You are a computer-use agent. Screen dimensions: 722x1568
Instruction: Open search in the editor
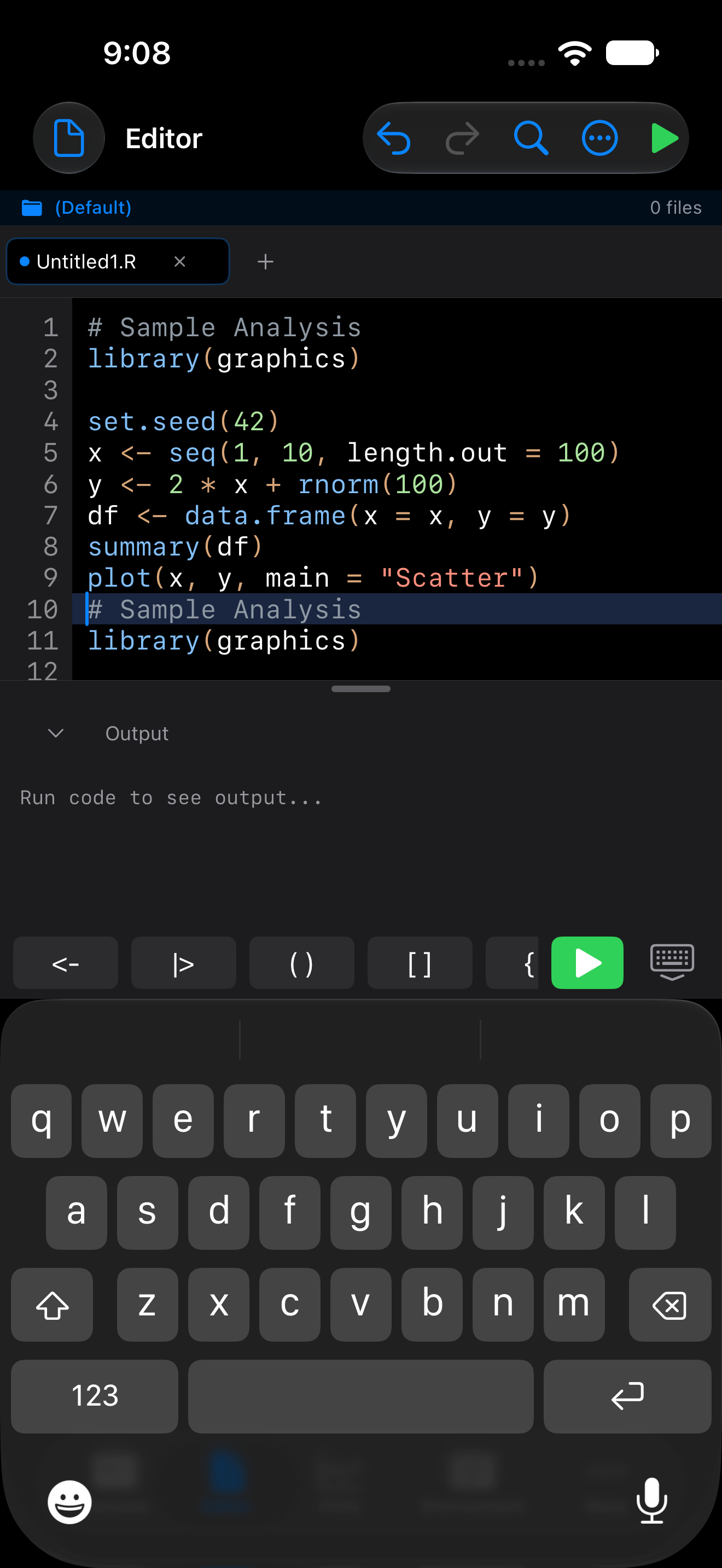coord(531,138)
